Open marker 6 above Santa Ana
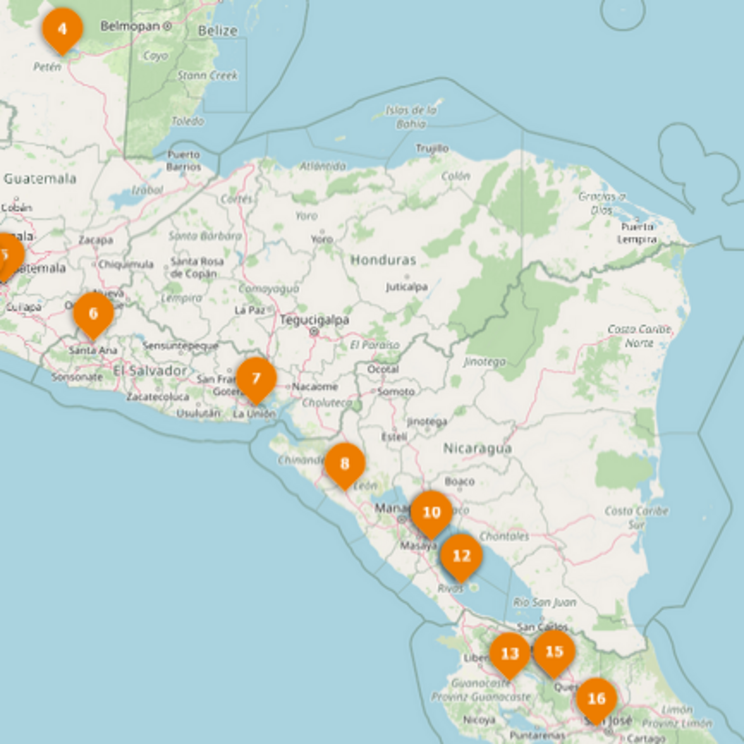Screen dimensions: 744x744 (93, 316)
